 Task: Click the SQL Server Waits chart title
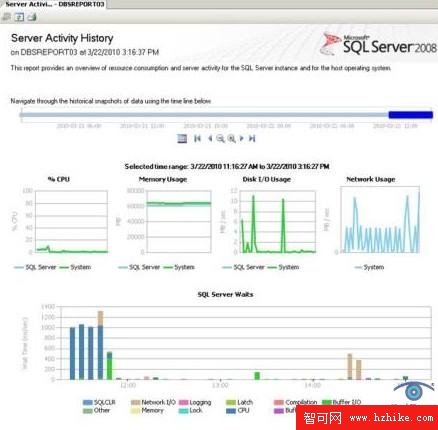(225, 294)
